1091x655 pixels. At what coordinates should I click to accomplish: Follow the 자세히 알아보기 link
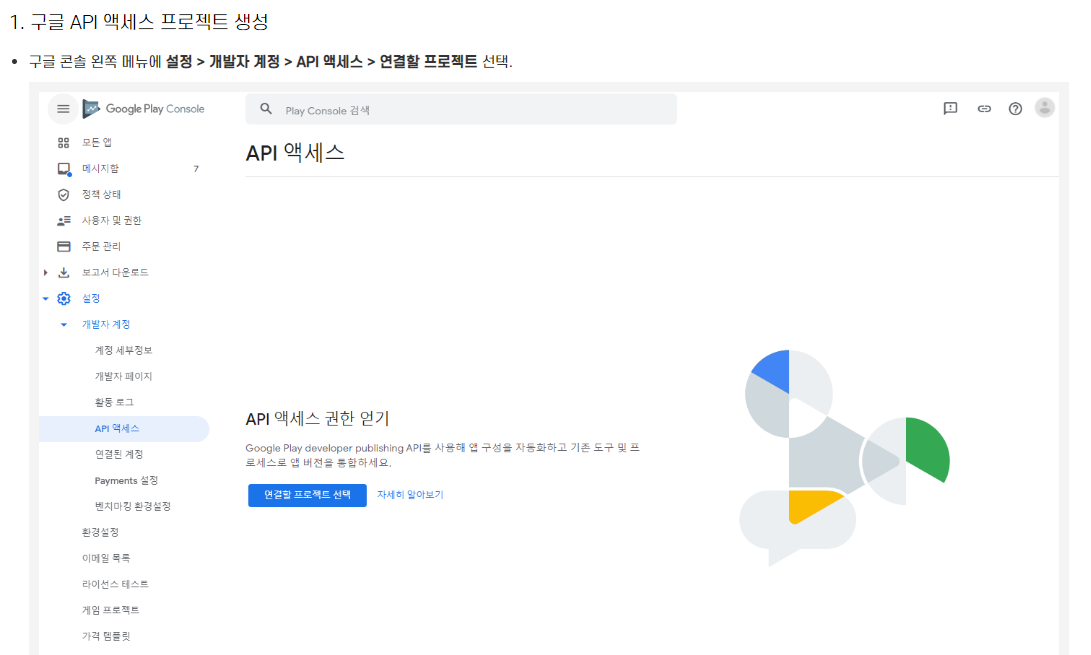[x=410, y=495]
